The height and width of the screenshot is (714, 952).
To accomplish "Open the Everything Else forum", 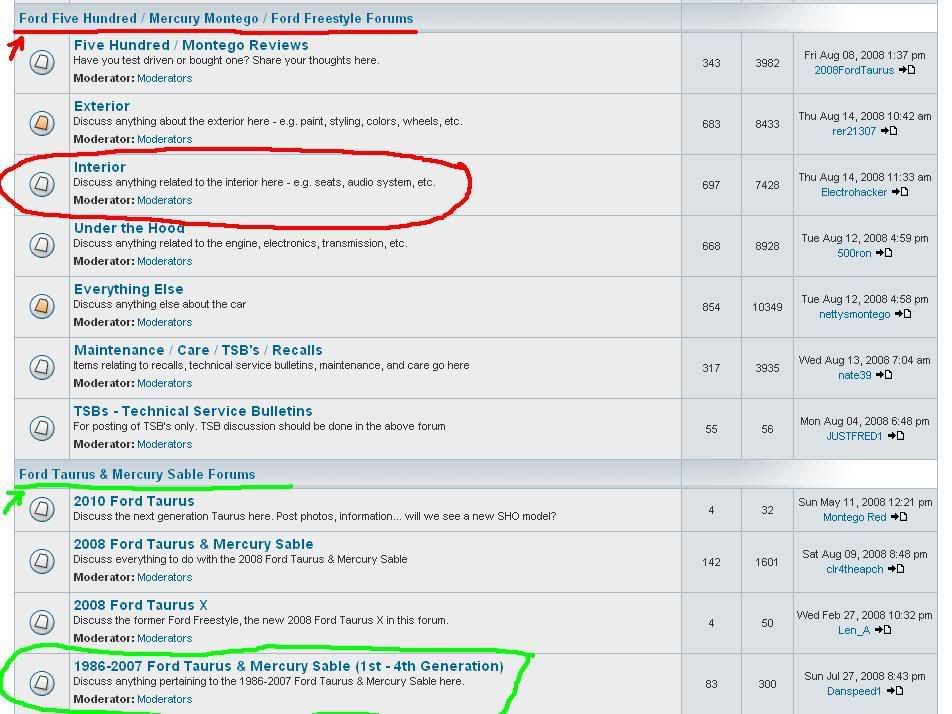I will click(129, 289).
